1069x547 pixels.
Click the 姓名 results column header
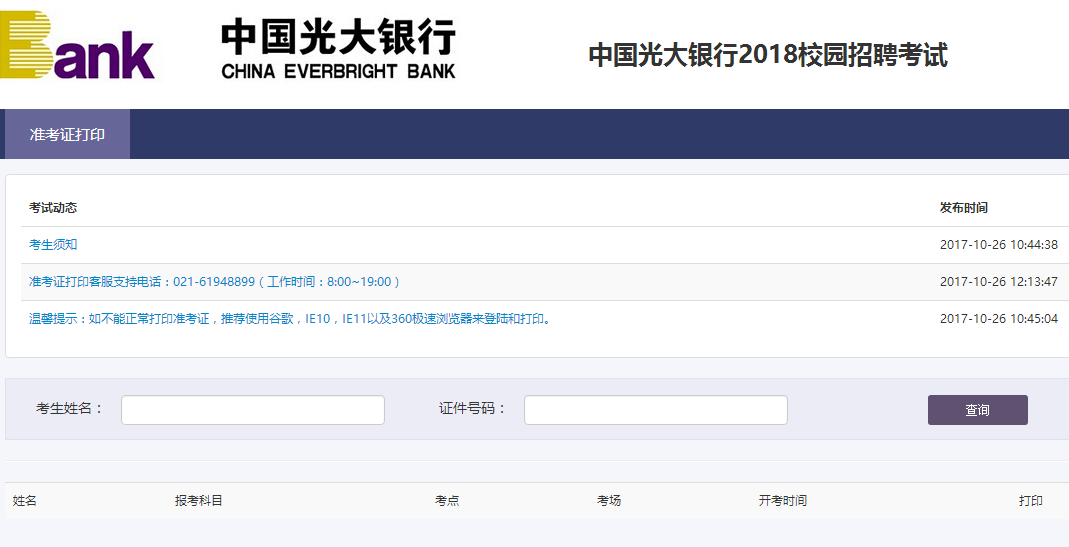click(25, 501)
